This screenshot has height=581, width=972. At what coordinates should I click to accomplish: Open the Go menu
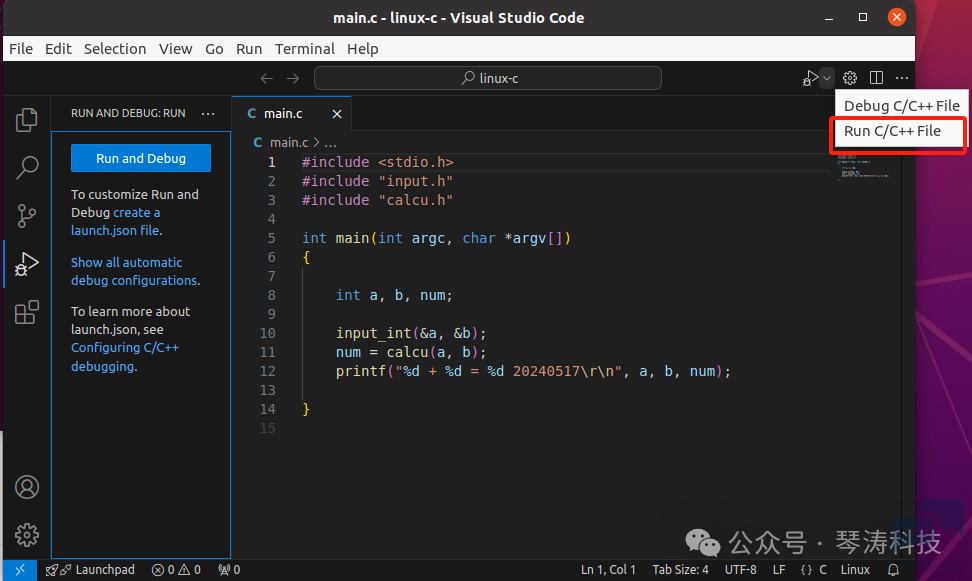click(214, 49)
